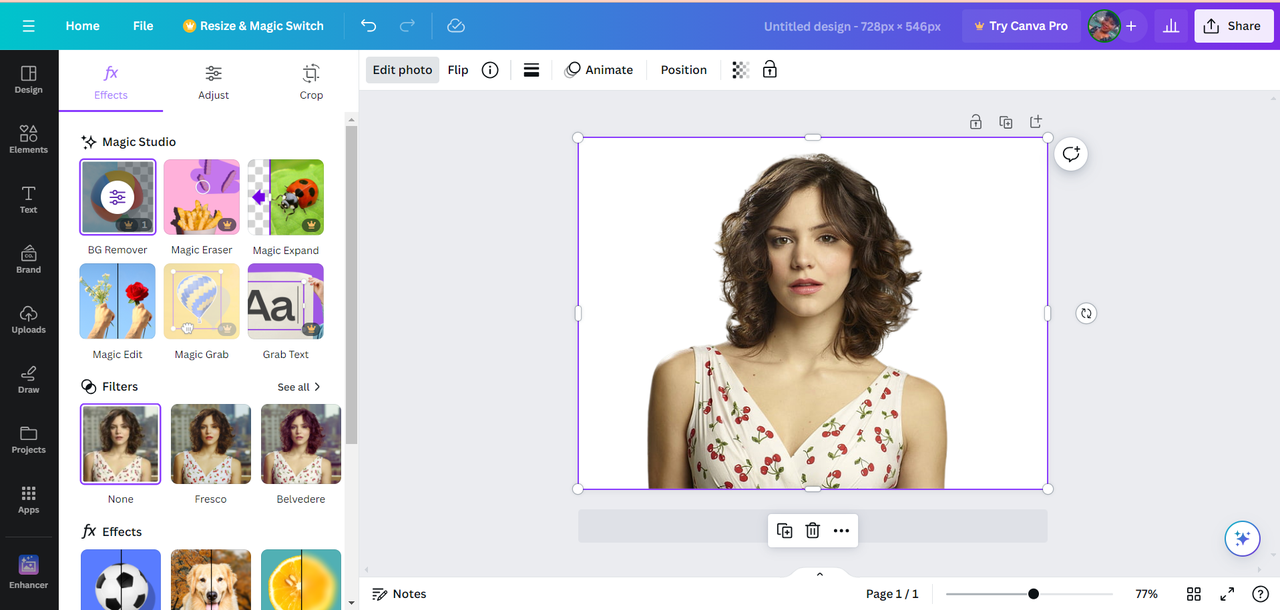The width and height of the screenshot is (1280, 610).
Task: Select the dog effect thumbnail
Action: click(211, 580)
